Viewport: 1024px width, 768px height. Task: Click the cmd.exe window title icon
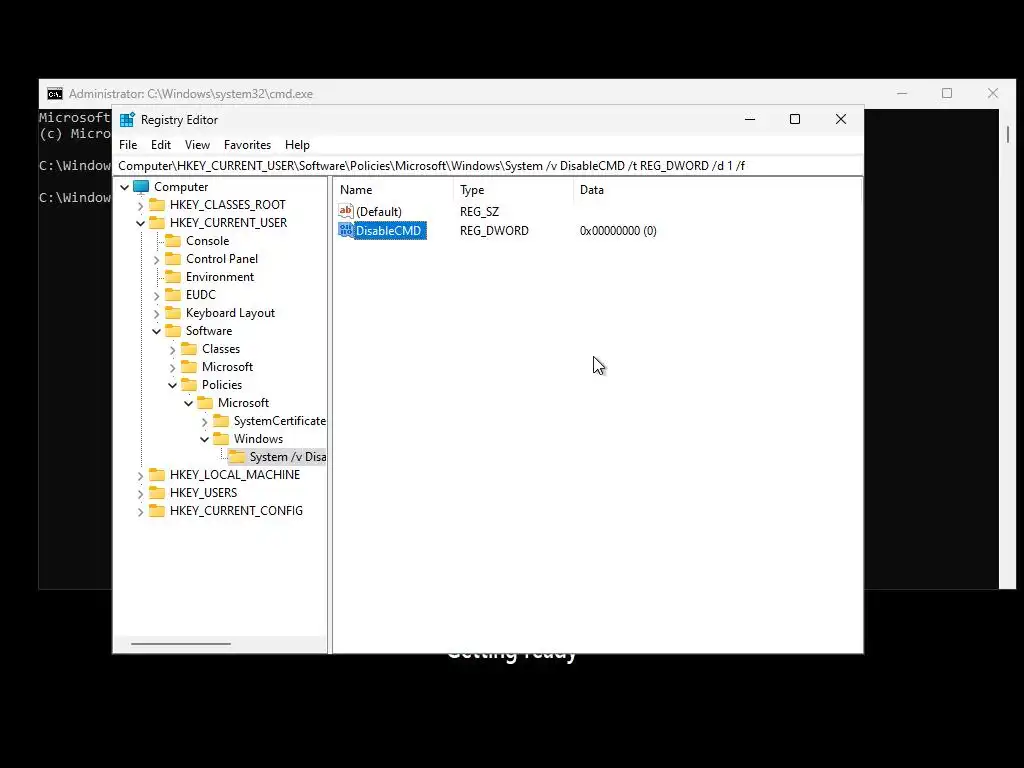tap(55, 94)
